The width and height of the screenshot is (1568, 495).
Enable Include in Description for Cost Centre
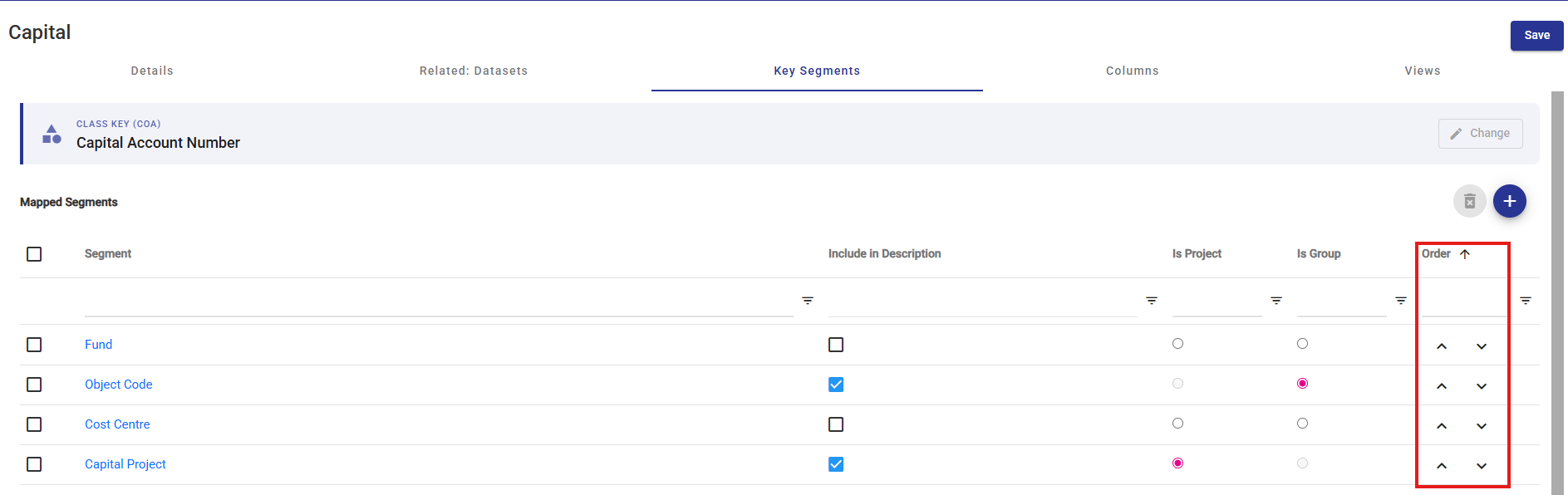pos(836,424)
